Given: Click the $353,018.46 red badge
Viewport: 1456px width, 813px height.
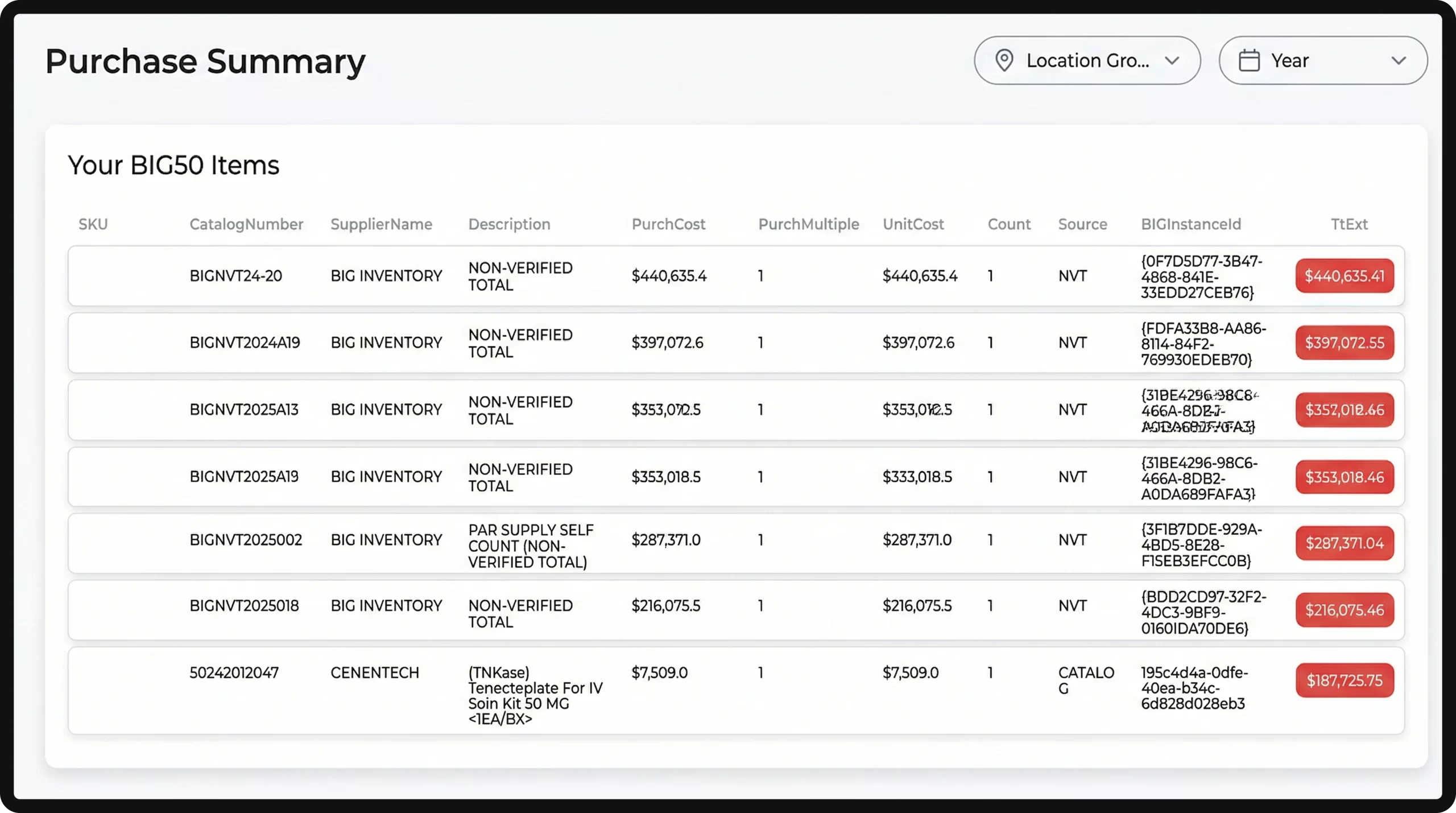Looking at the screenshot, I should tap(1345, 477).
